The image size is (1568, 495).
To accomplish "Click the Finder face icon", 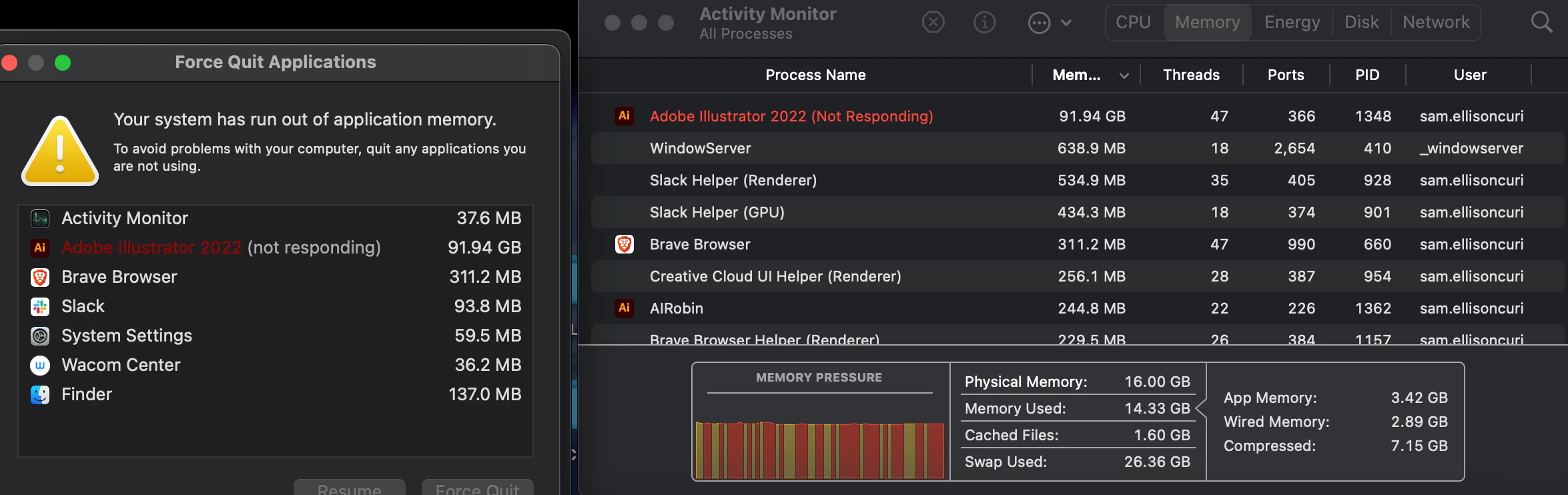I will 40,394.
